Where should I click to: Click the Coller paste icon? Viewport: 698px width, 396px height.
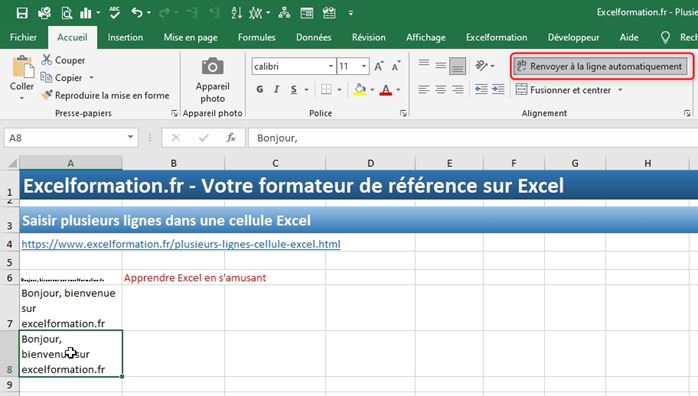22,68
